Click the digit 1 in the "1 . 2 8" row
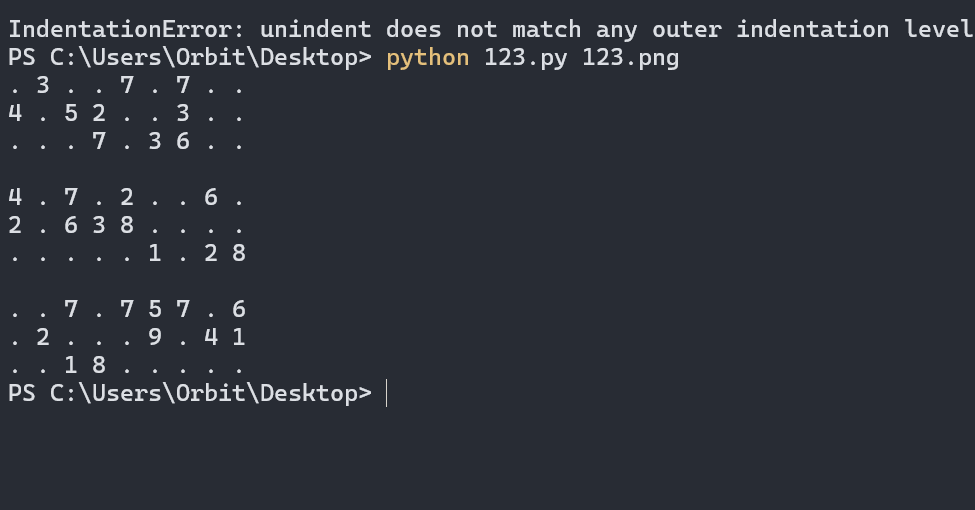Image resolution: width=975 pixels, height=510 pixels. 155,253
